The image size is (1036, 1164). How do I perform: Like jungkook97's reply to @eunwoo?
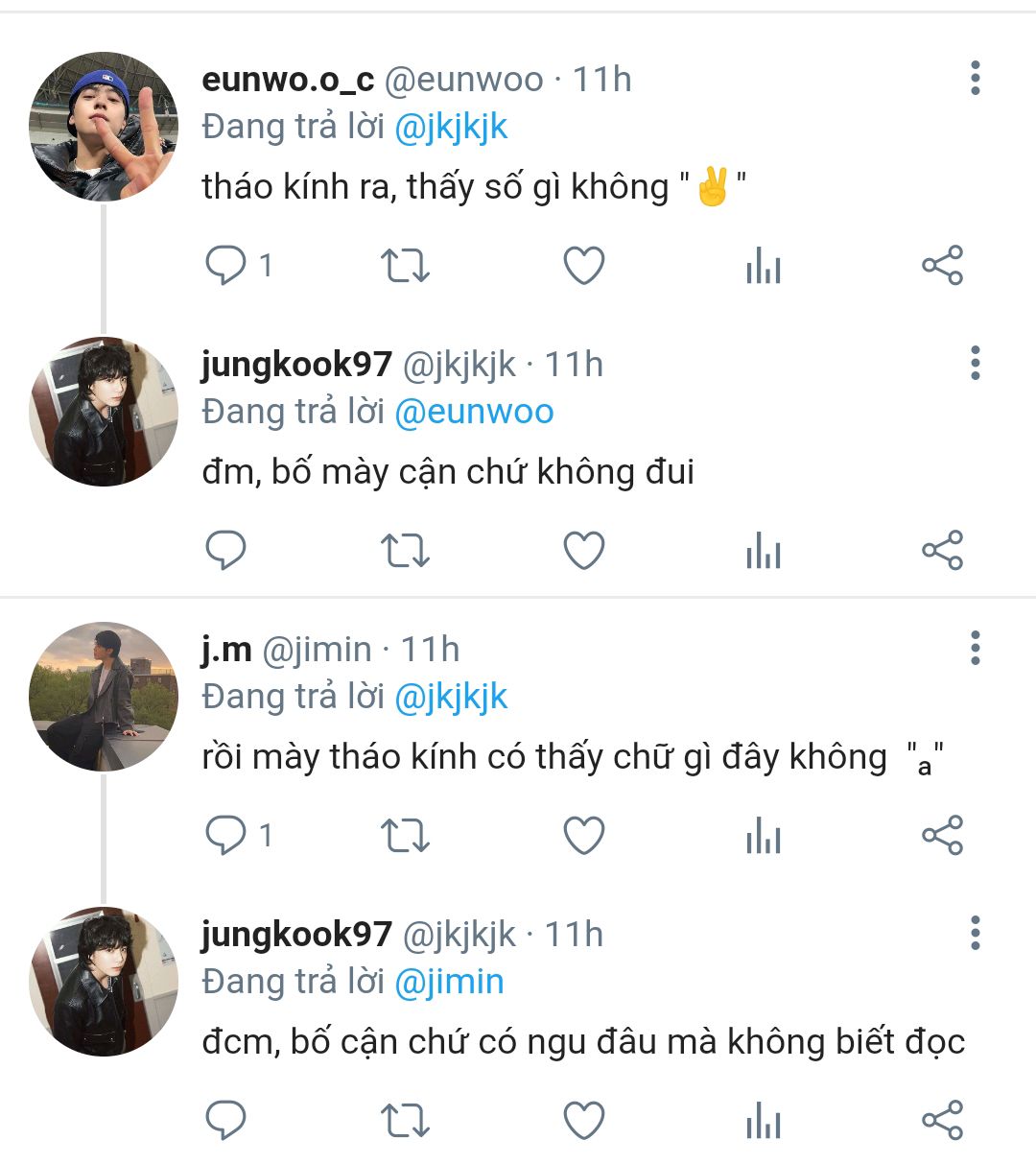click(583, 551)
